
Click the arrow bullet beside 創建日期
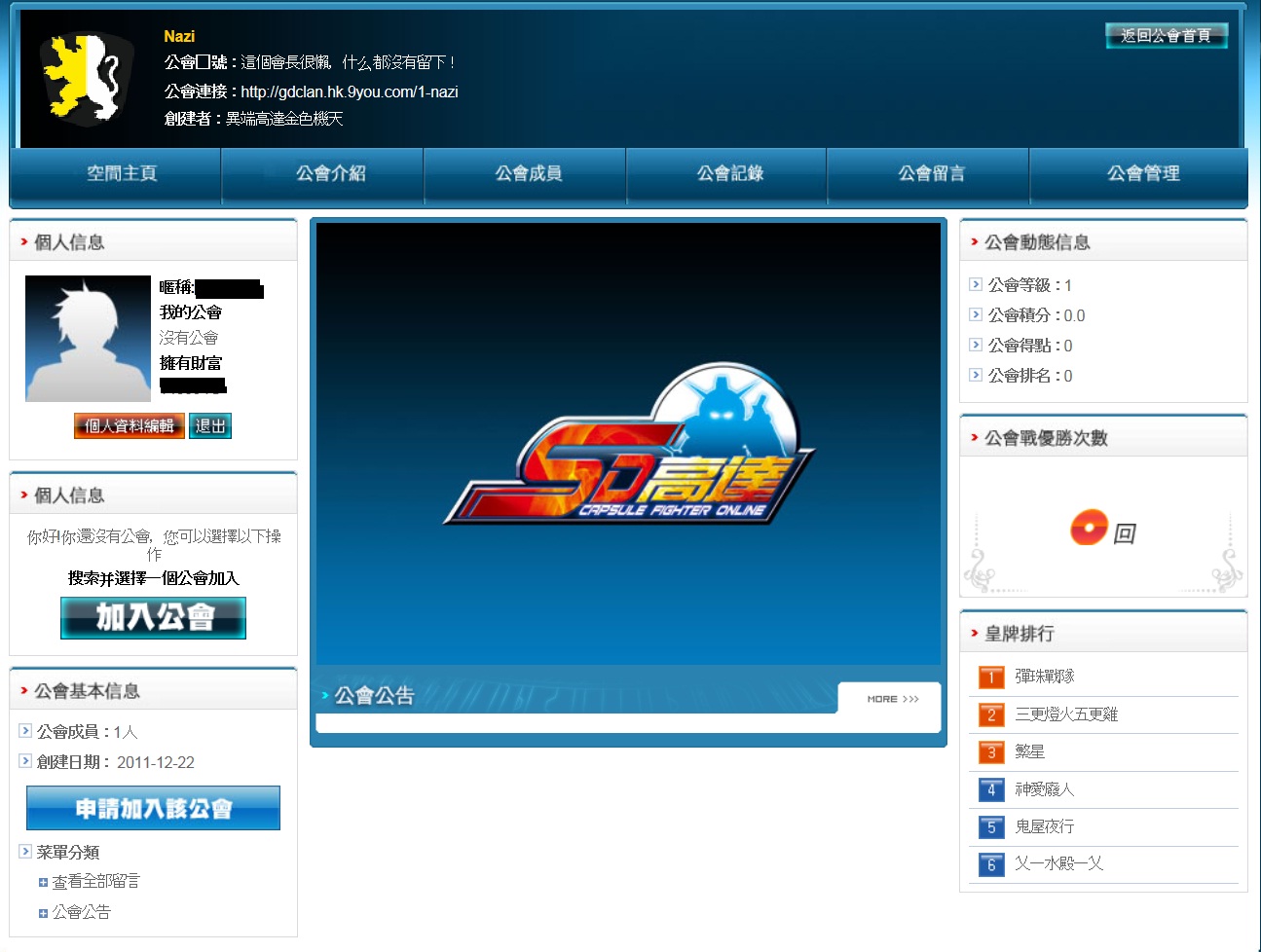25,760
